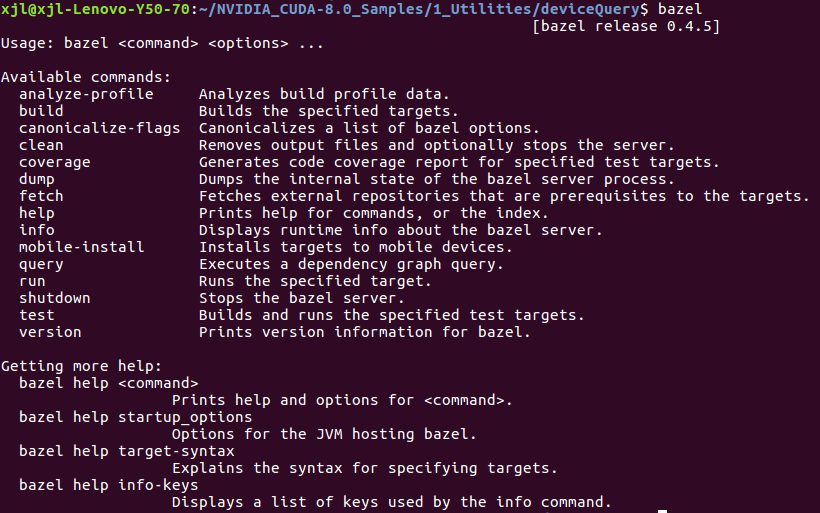
Task: Click the 'fetch' command name
Action: 41,196
